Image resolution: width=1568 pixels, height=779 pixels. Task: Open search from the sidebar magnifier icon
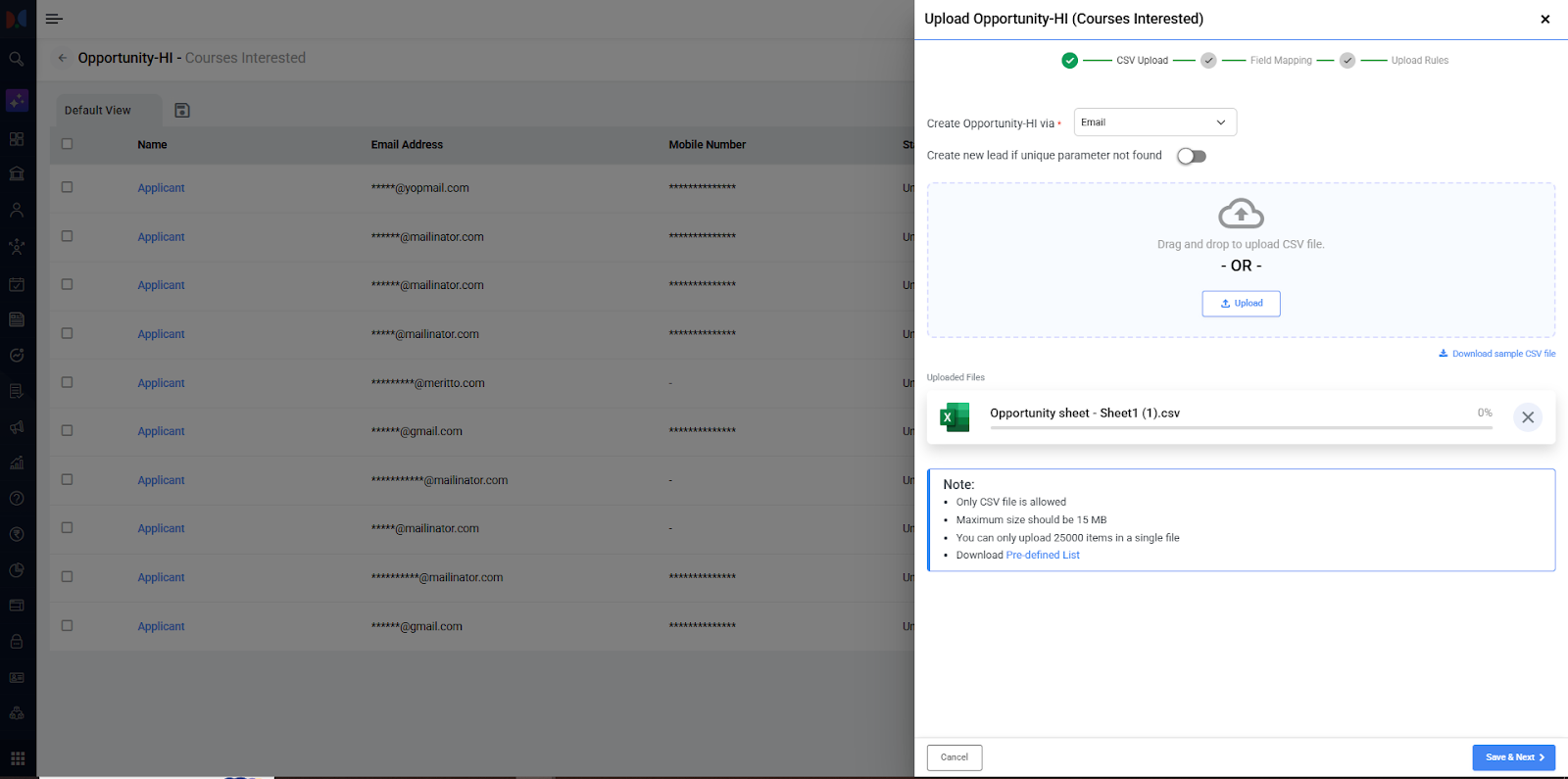click(x=17, y=59)
